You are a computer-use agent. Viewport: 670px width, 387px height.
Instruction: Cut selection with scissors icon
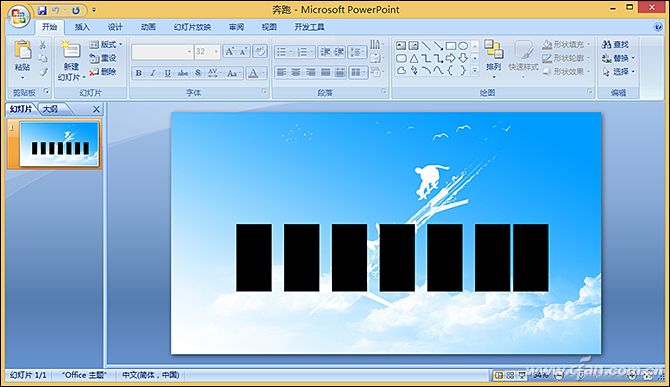[x=43, y=45]
